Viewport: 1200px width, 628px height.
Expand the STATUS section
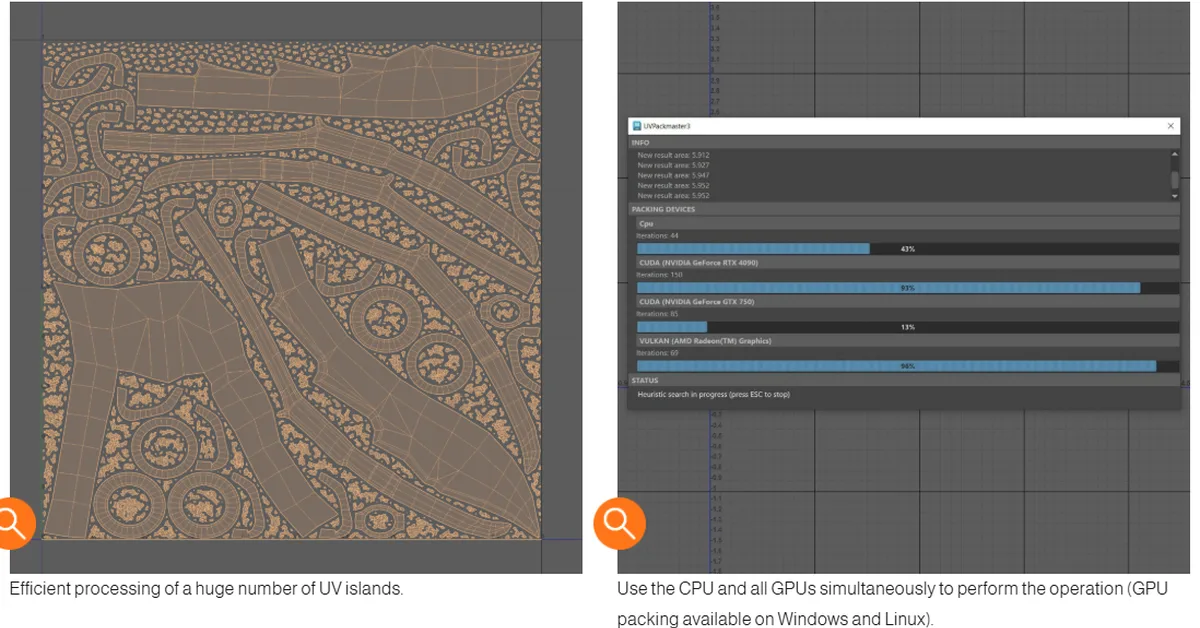click(645, 380)
